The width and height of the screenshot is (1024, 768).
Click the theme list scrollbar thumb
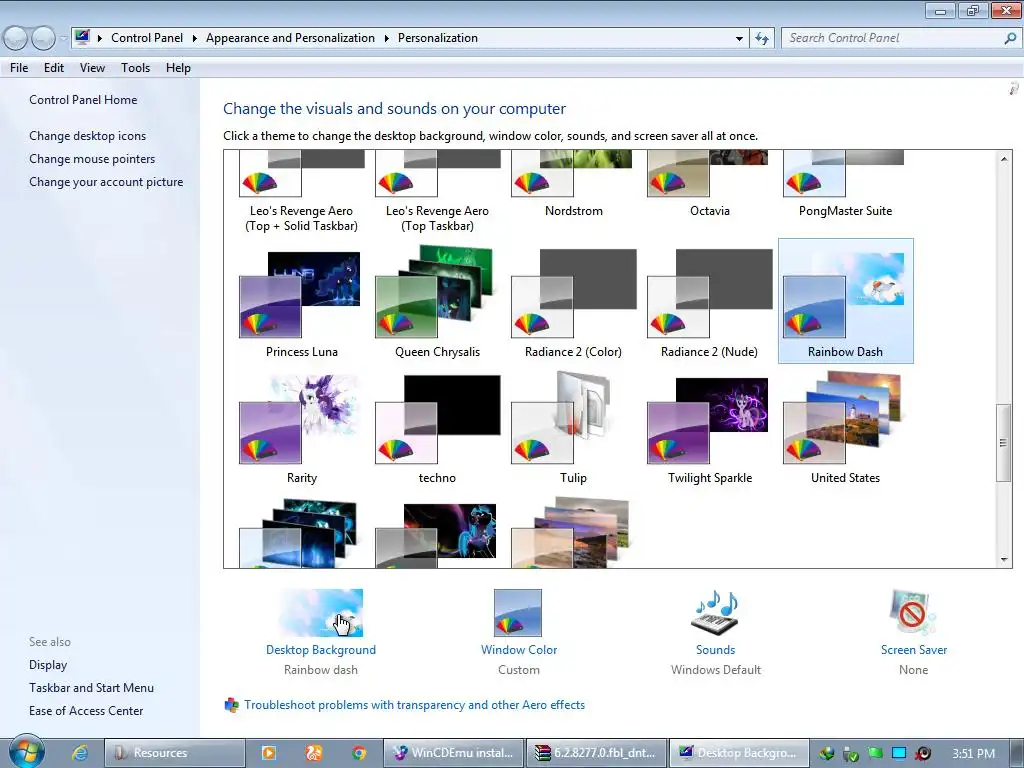coord(1003,443)
